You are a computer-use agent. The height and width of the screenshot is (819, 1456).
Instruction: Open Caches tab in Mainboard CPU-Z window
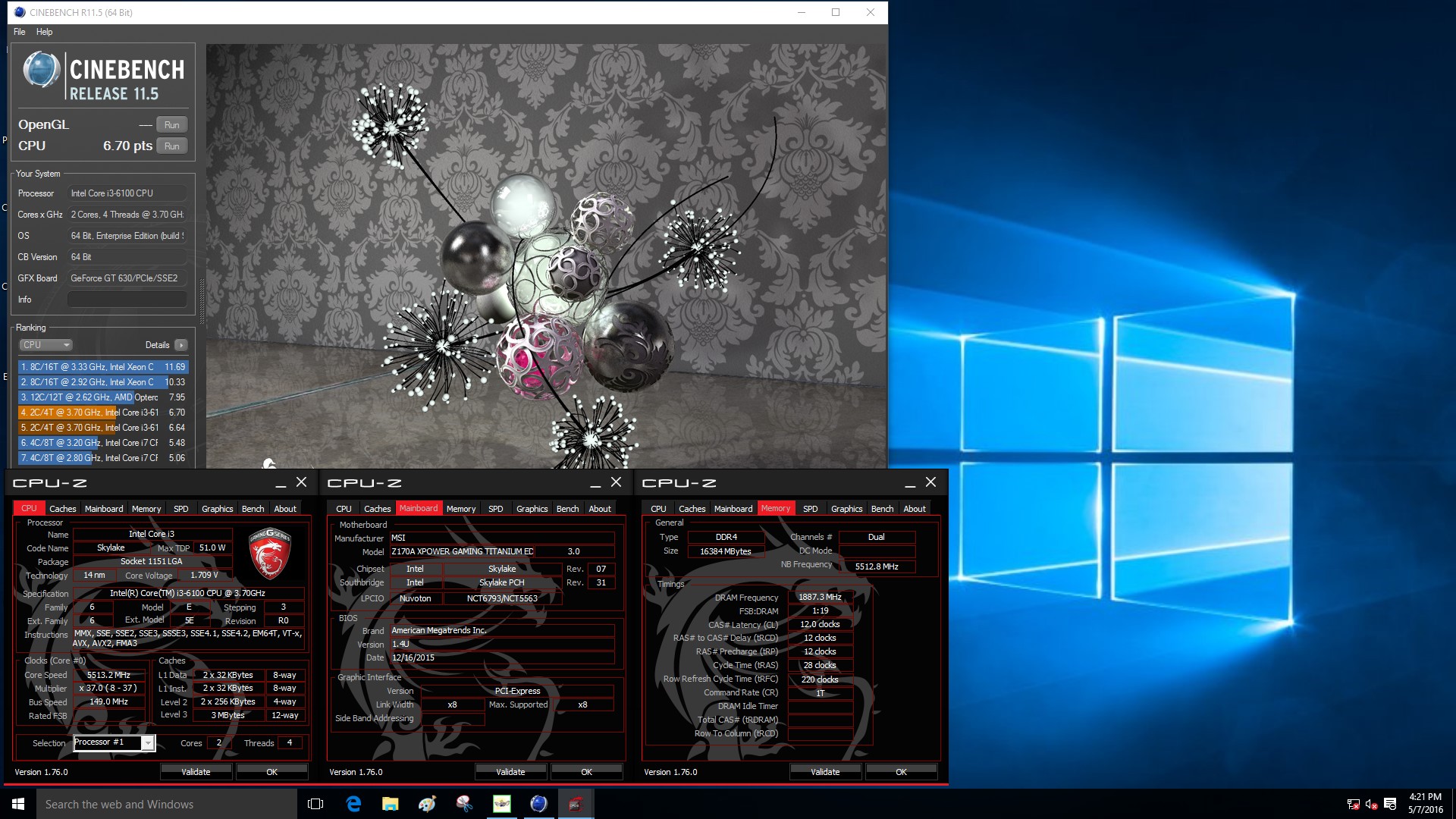(x=378, y=509)
